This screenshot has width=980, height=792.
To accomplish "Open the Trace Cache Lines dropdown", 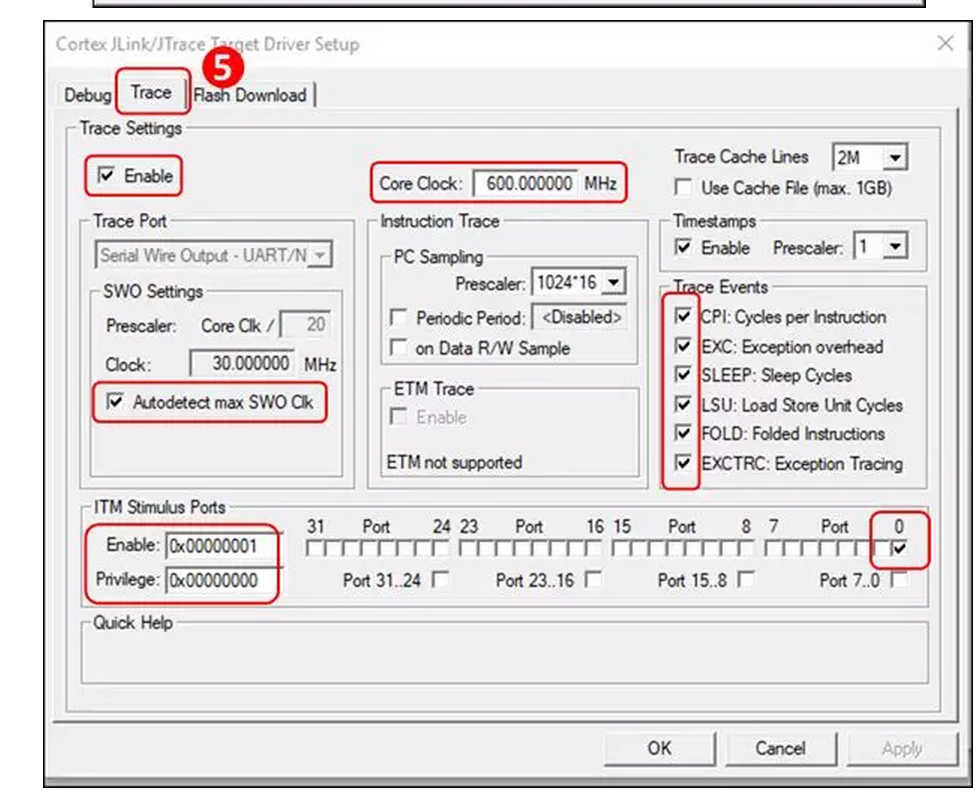I will pyautogui.click(x=896, y=158).
